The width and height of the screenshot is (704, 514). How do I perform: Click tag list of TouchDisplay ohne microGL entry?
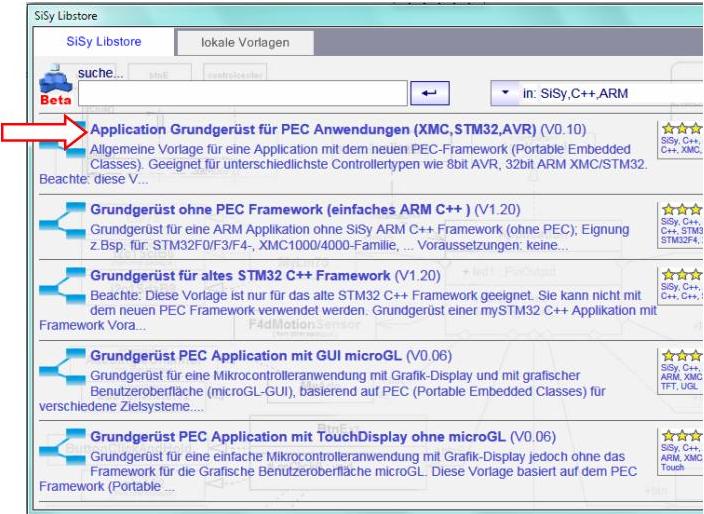pyautogui.click(x=682, y=458)
